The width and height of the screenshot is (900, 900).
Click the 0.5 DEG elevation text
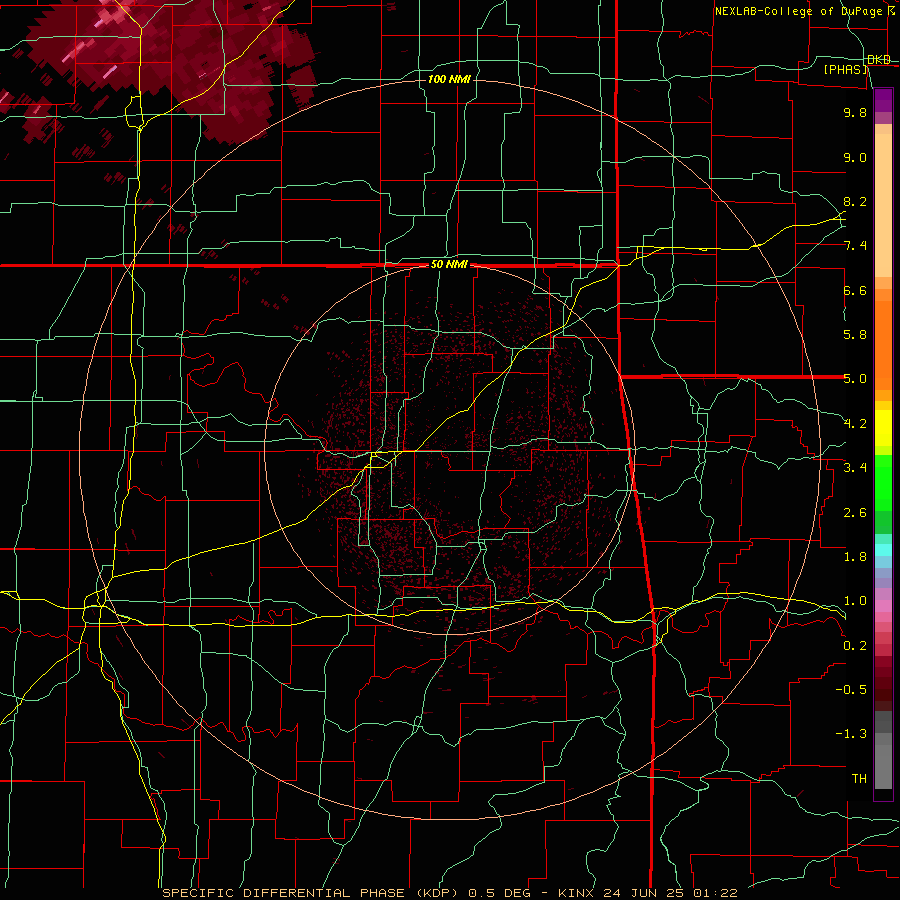(x=499, y=893)
